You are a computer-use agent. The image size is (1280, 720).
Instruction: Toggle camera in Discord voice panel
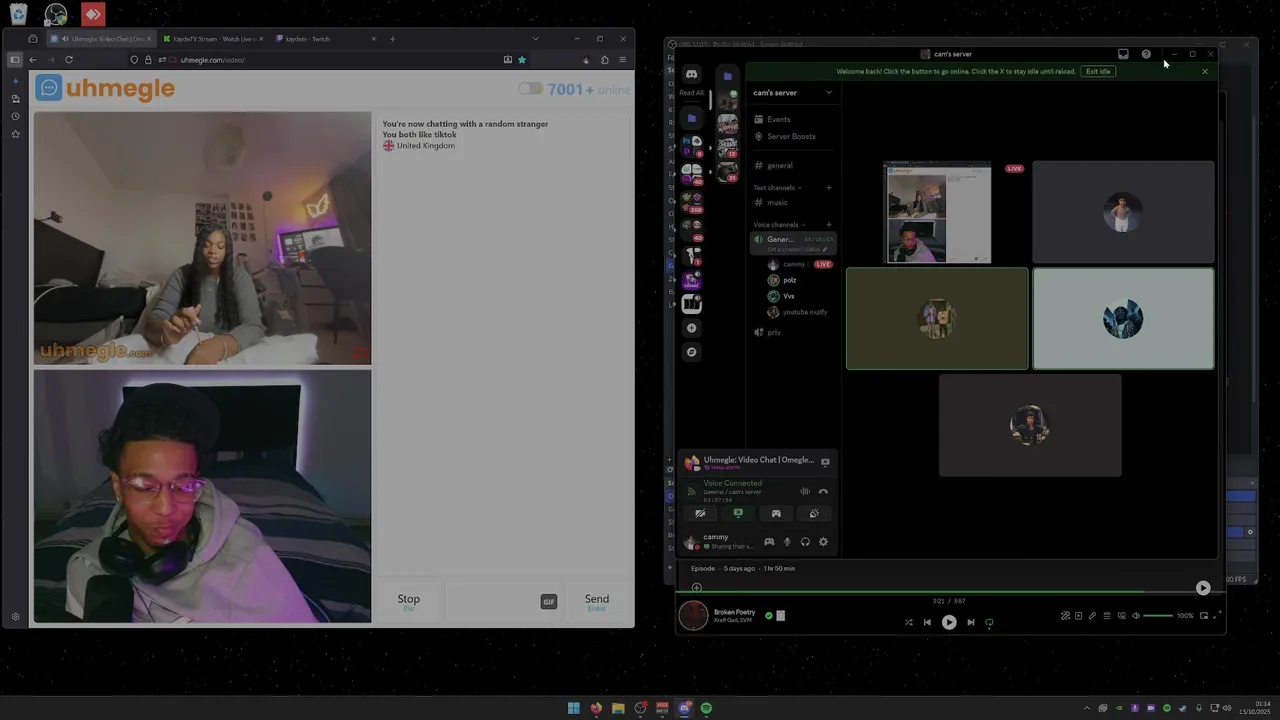[x=700, y=513]
